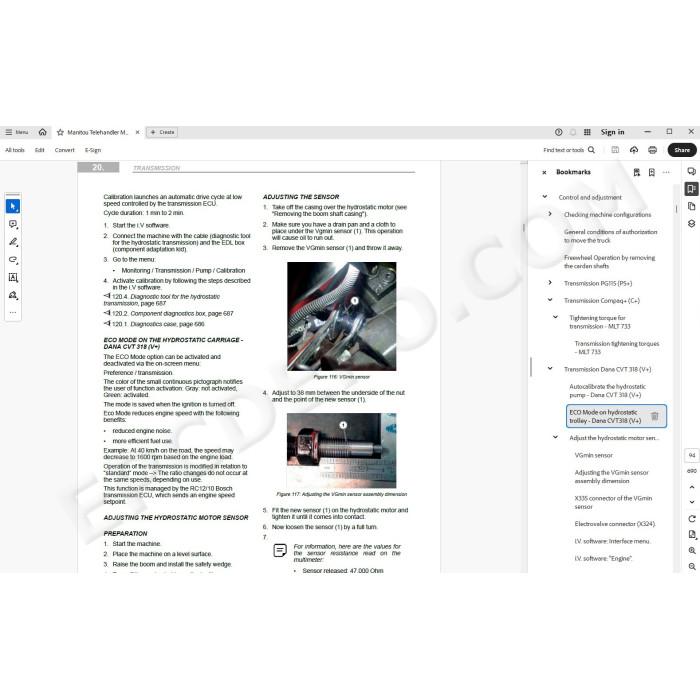Collapse Transmission Compaq+ (C+) bookmark
This screenshot has width=700, height=700.
click(550, 300)
